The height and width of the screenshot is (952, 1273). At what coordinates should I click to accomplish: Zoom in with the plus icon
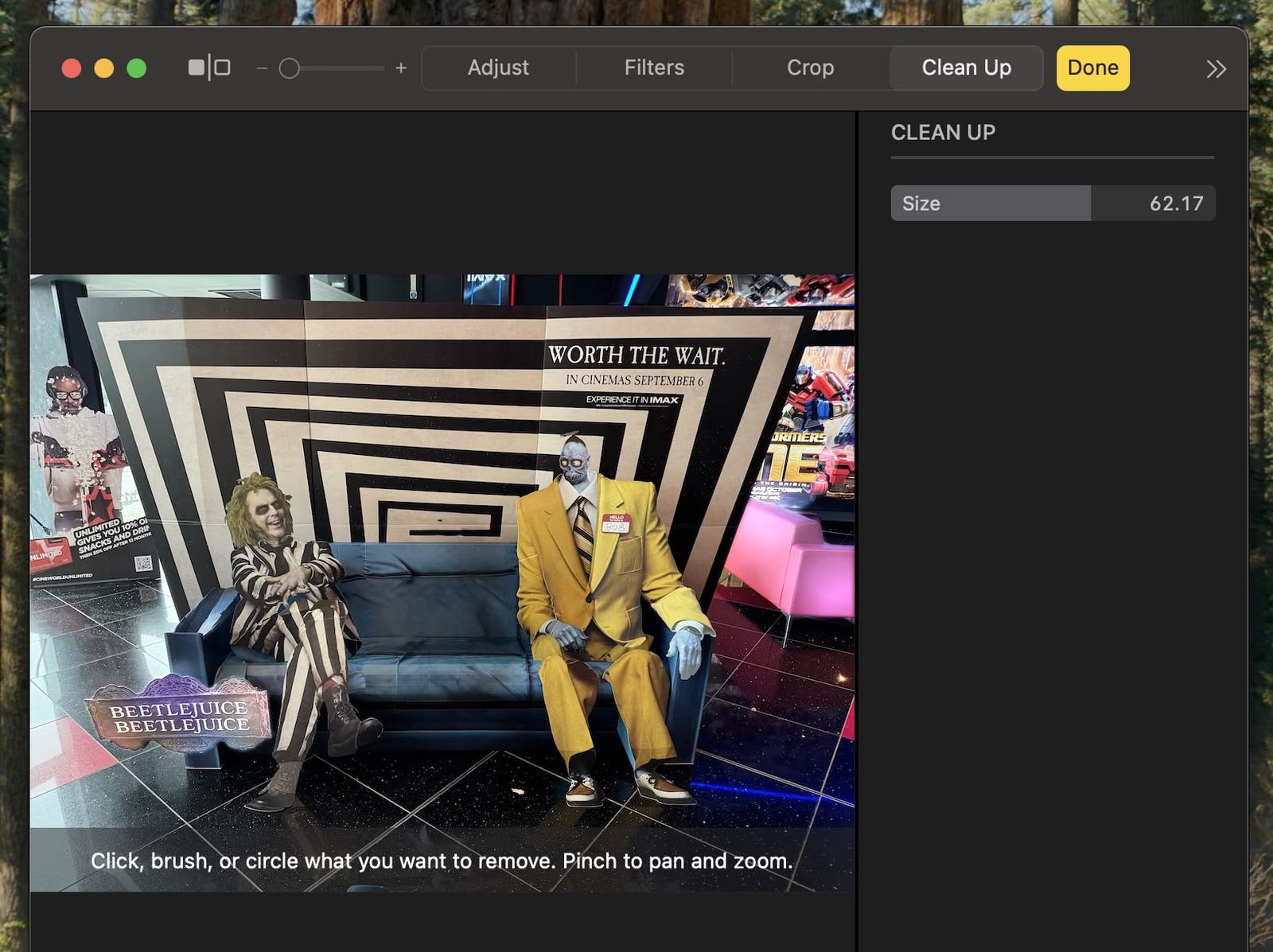coord(401,68)
